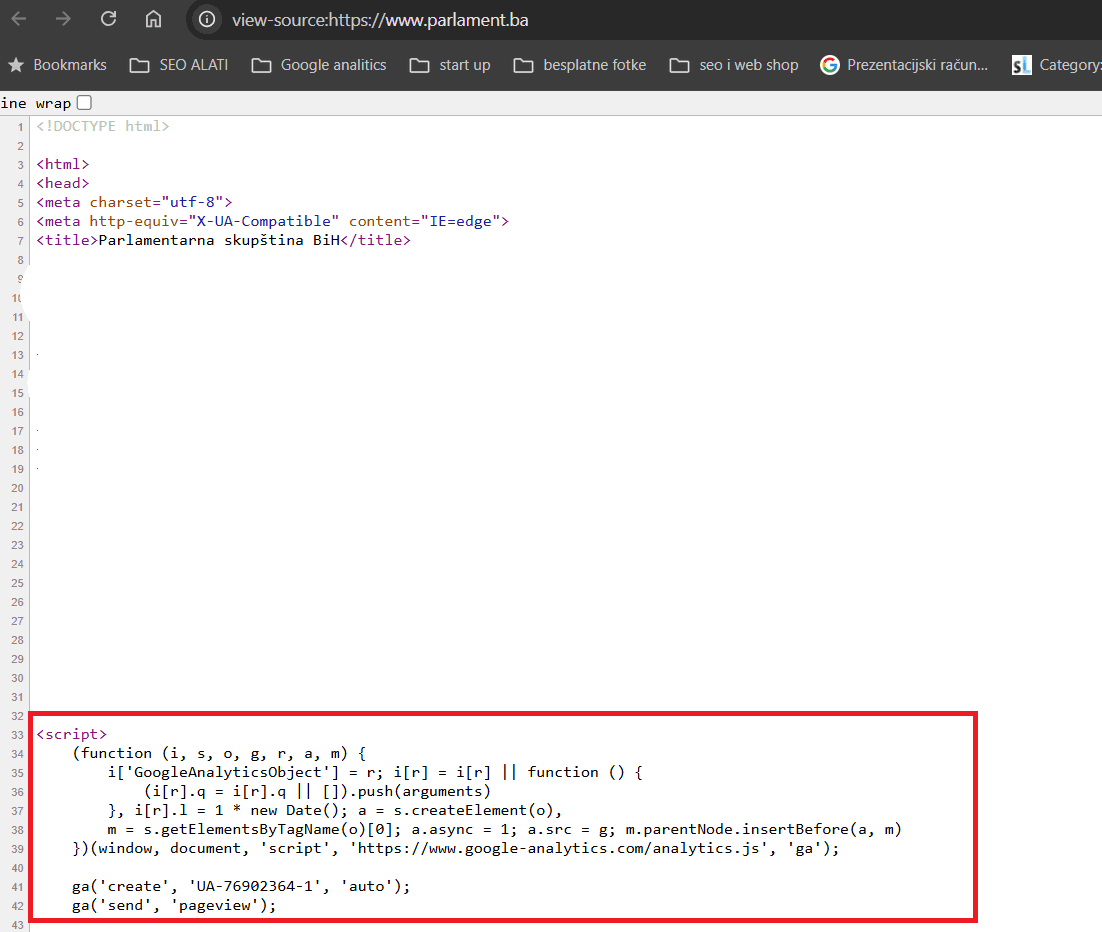Viewport: 1102px width, 932px height.
Task: Click the Bookmarks star icon
Action: [x=16, y=65]
